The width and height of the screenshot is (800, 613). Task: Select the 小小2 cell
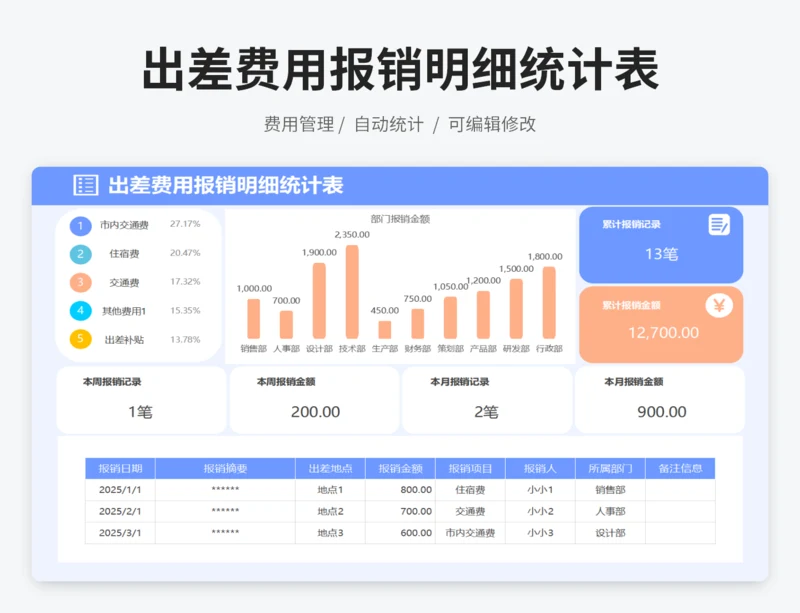[x=540, y=511]
